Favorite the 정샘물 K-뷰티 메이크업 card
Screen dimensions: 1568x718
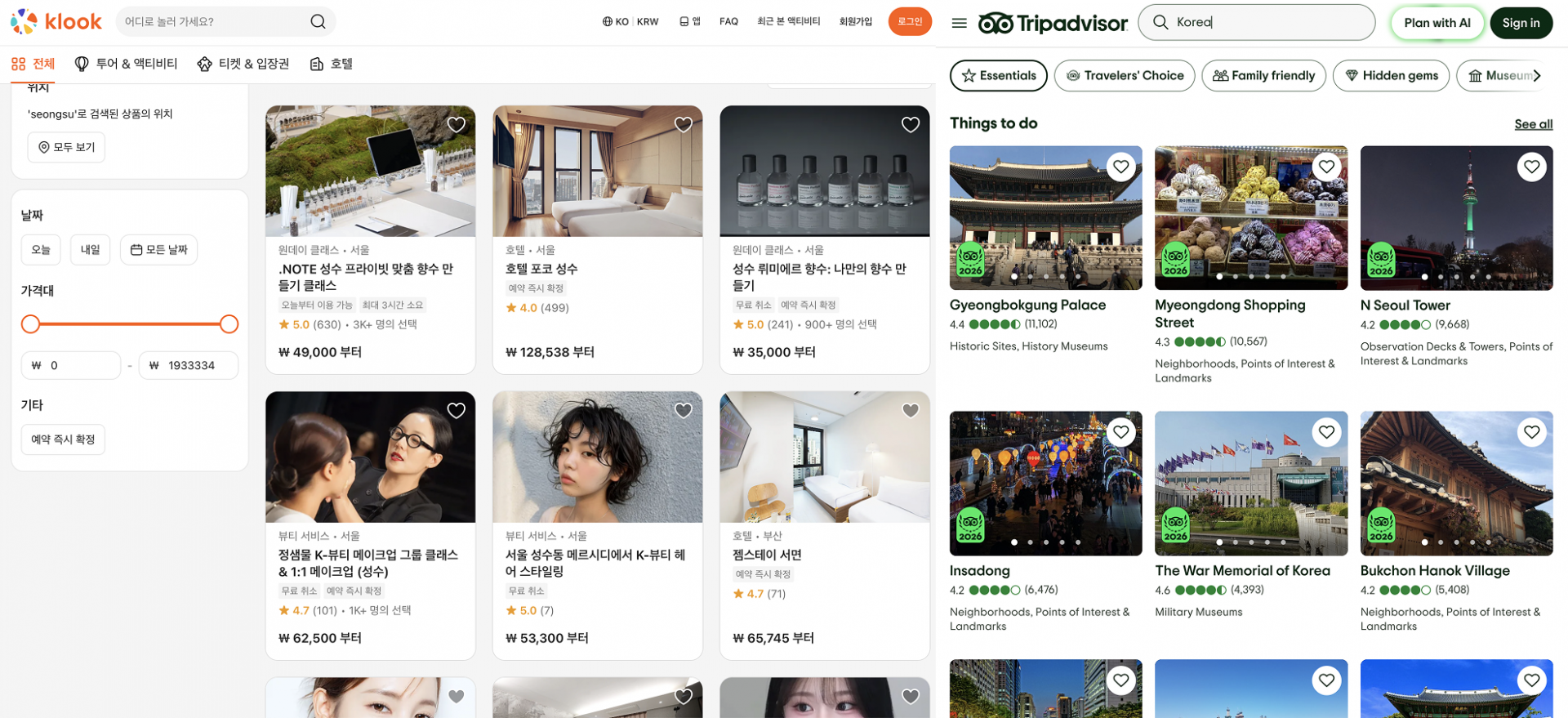(x=457, y=410)
